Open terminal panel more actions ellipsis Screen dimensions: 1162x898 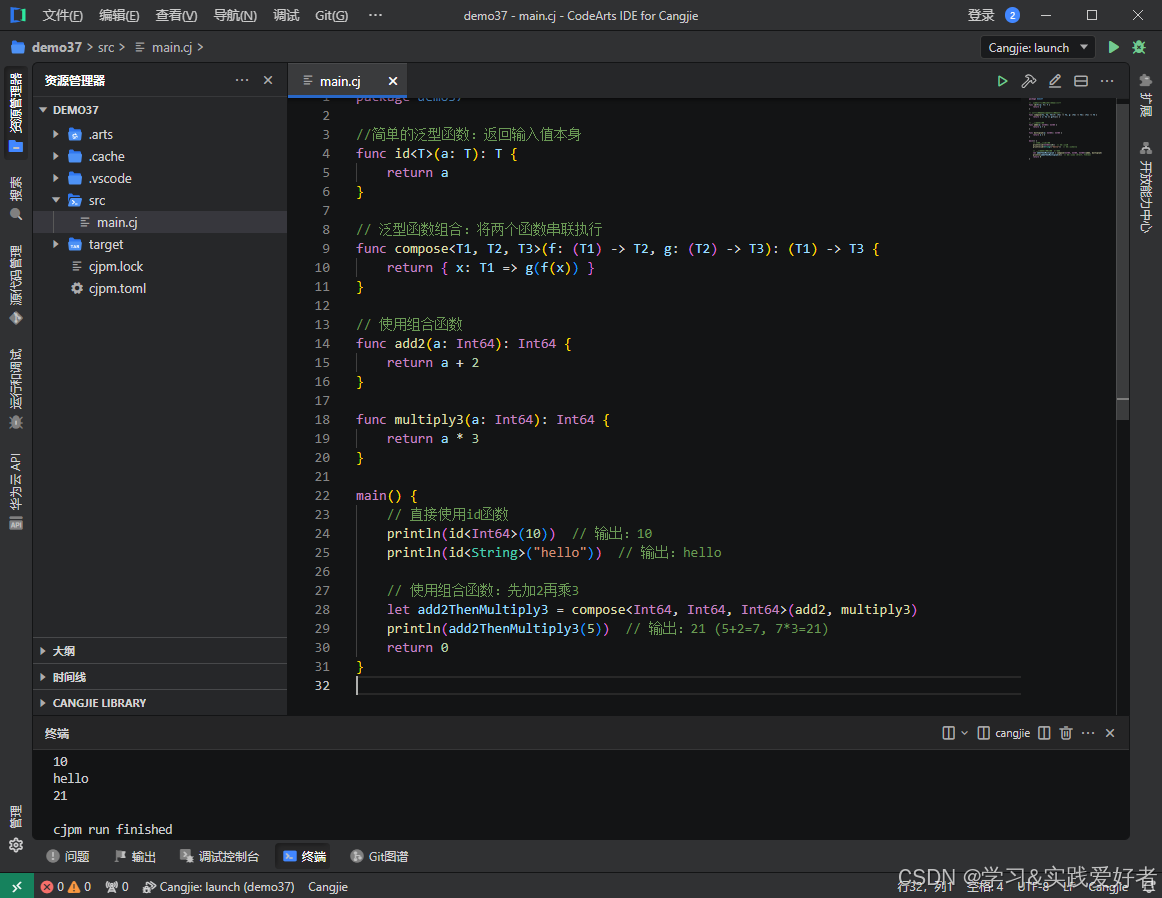click(x=1088, y=733)
